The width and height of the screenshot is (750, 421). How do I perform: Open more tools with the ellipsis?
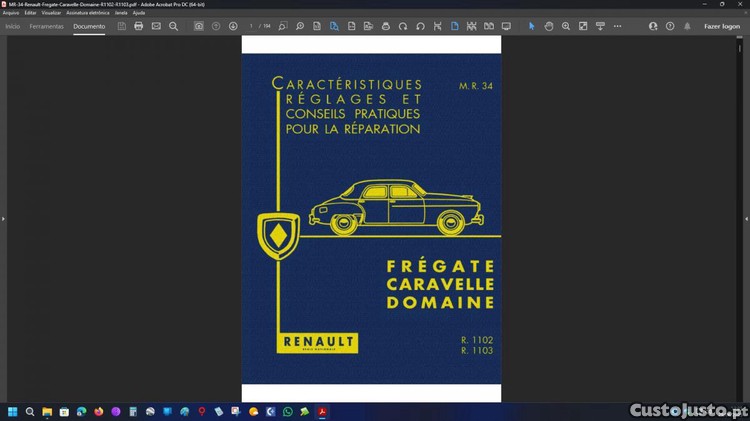coord(617,26)
